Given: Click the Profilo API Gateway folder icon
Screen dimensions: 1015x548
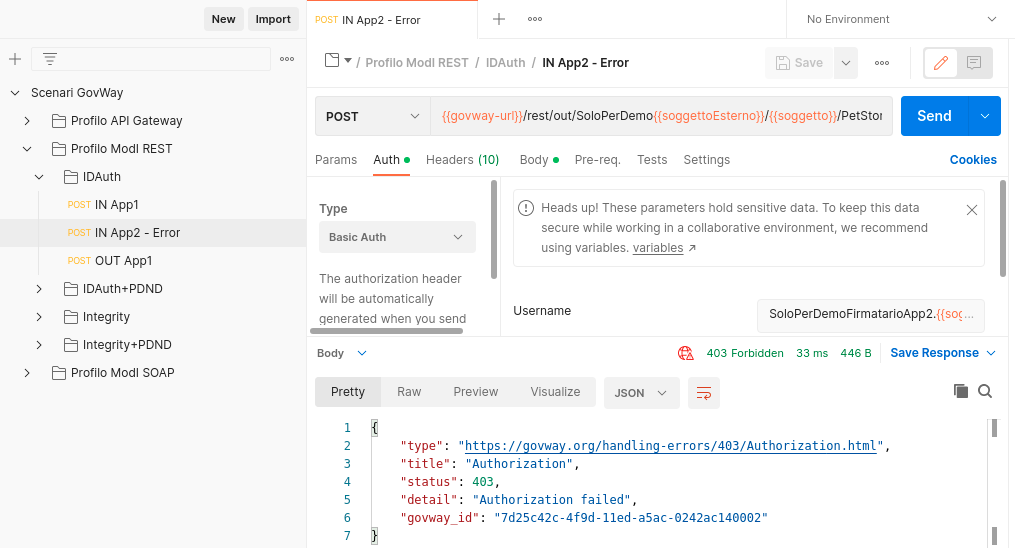Looking at the screenshot, I should click(59, 121).
